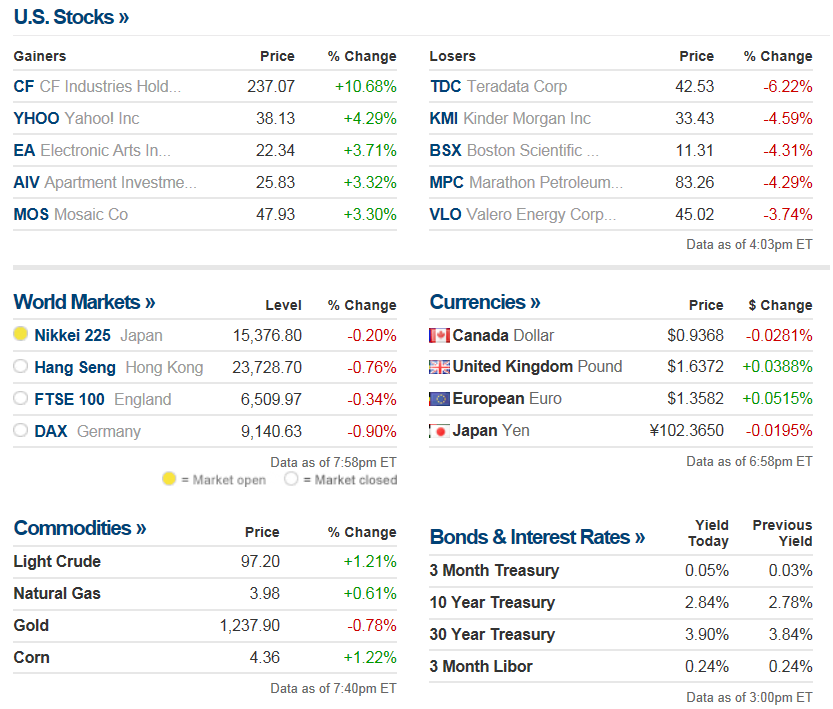Click the 10 Year Treasury label

(x=492, y=603)
